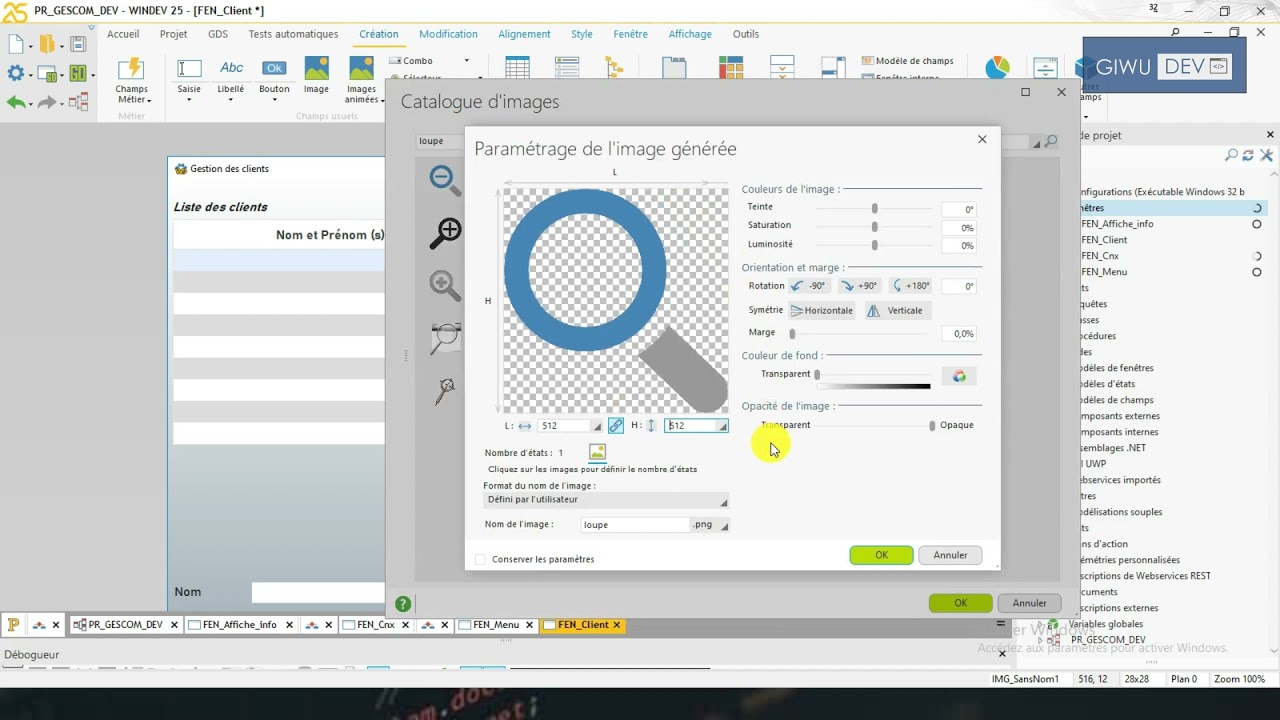Select the minus zoom magnifier thumbnail in catalogue
1280x720 pixels.
[445, 180]
